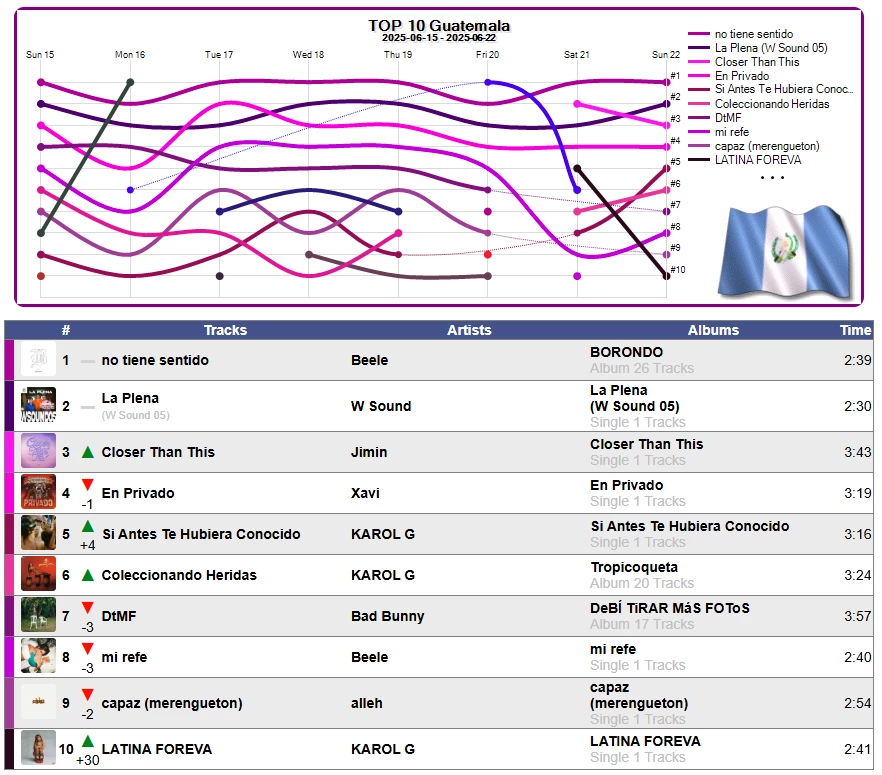Image resolution: width=882 pixels, height=775 pixels.
Task: Click the #1 rank label on chart
Action: pos(675,75)
